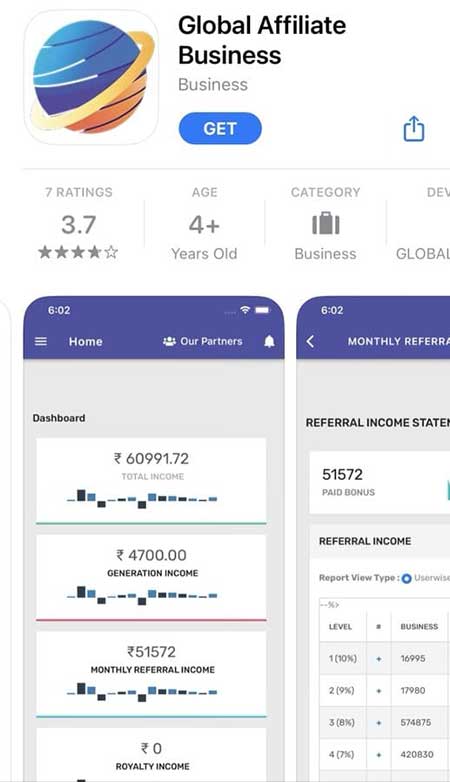Go back with the Monthly Referral arrow

(x=310, y=341)
